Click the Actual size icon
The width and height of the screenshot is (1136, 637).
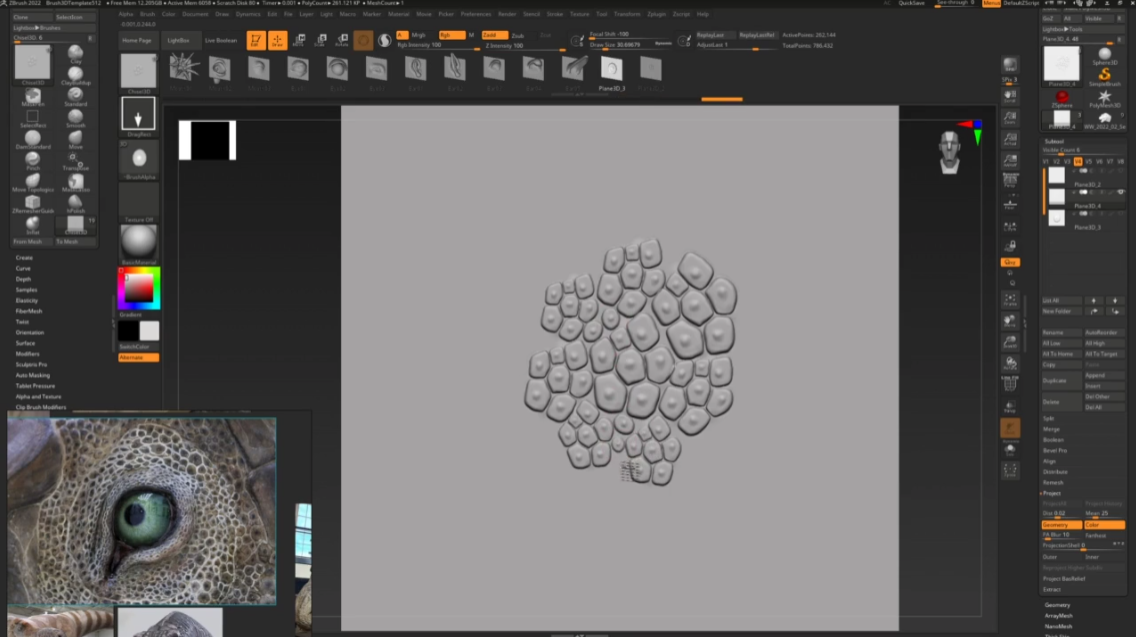tap(1009, 138)
